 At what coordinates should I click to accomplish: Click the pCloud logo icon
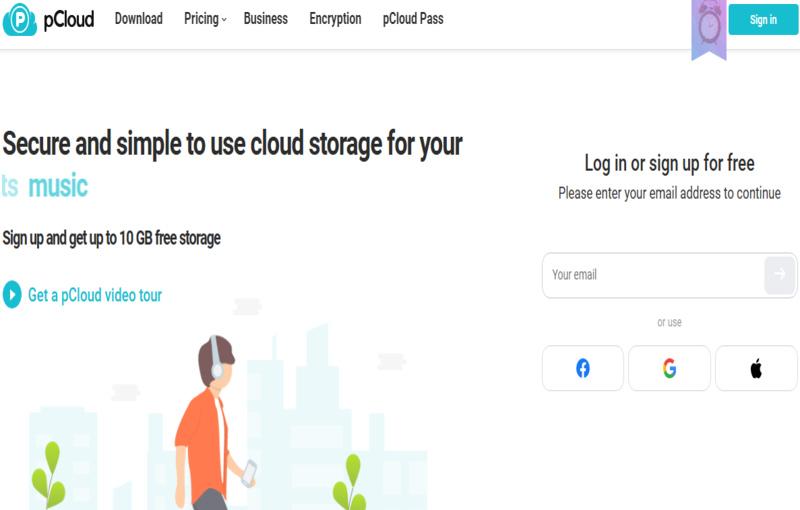[19, 19]
